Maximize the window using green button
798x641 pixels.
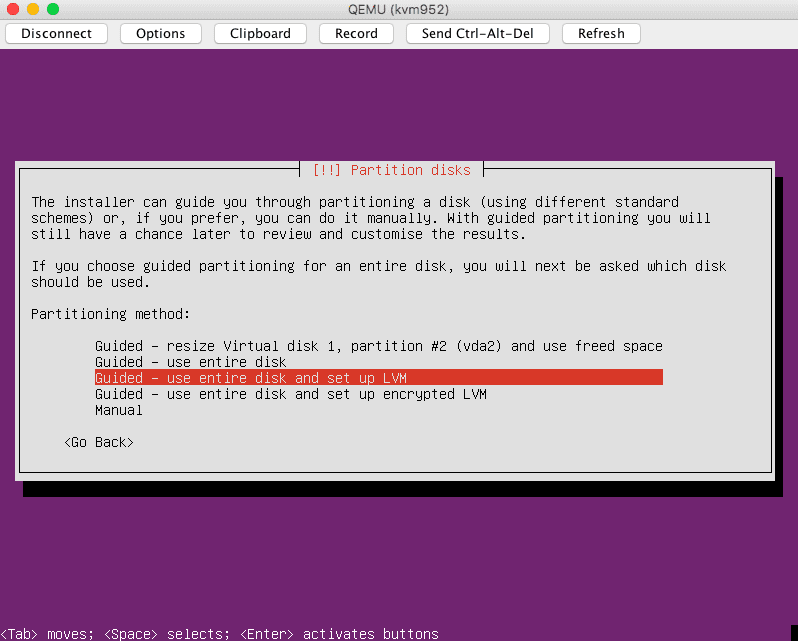pos(53,9)
